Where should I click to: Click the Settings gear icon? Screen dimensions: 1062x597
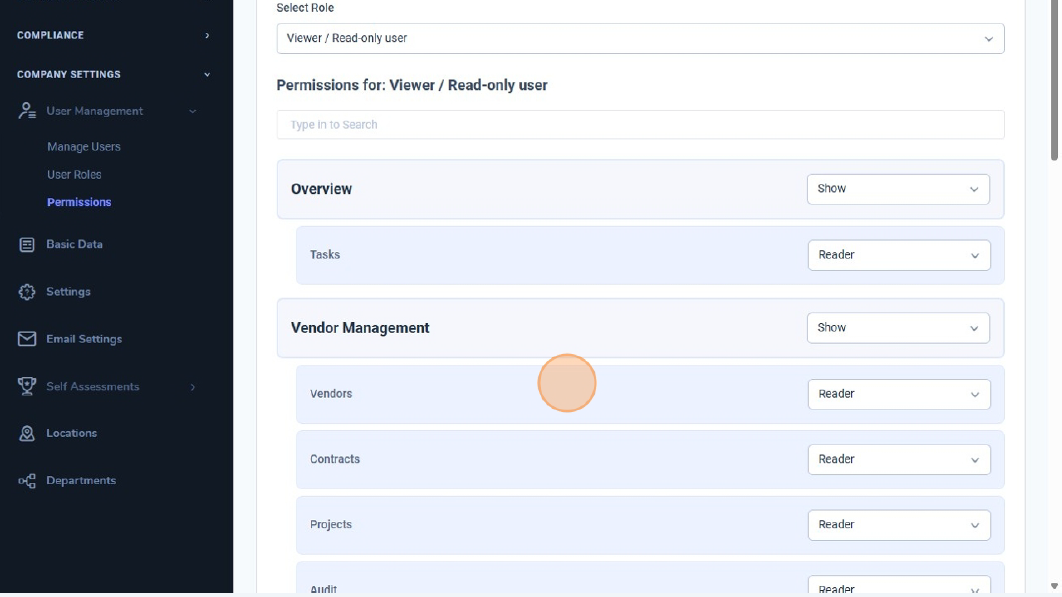(27, 292)
